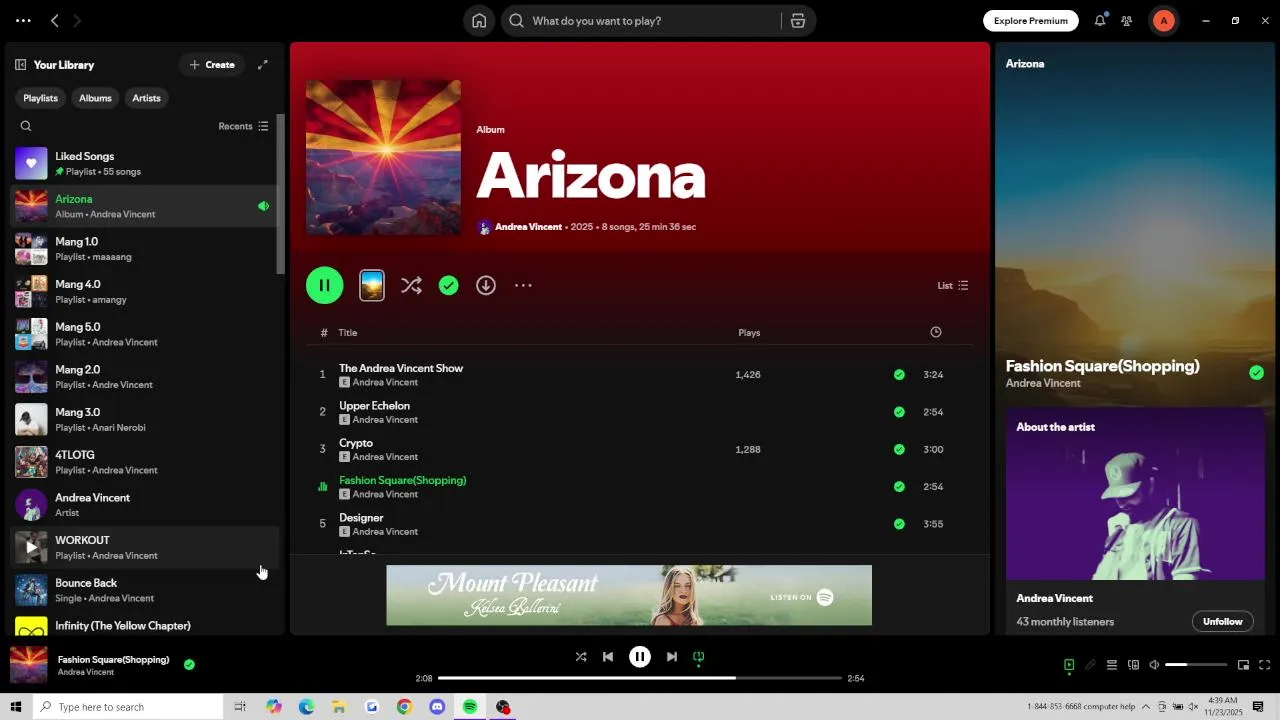The height and width of the screenshot is (720, 1280).
Task: Seek in the playback progress bar
Action: [x=640, y=678]
